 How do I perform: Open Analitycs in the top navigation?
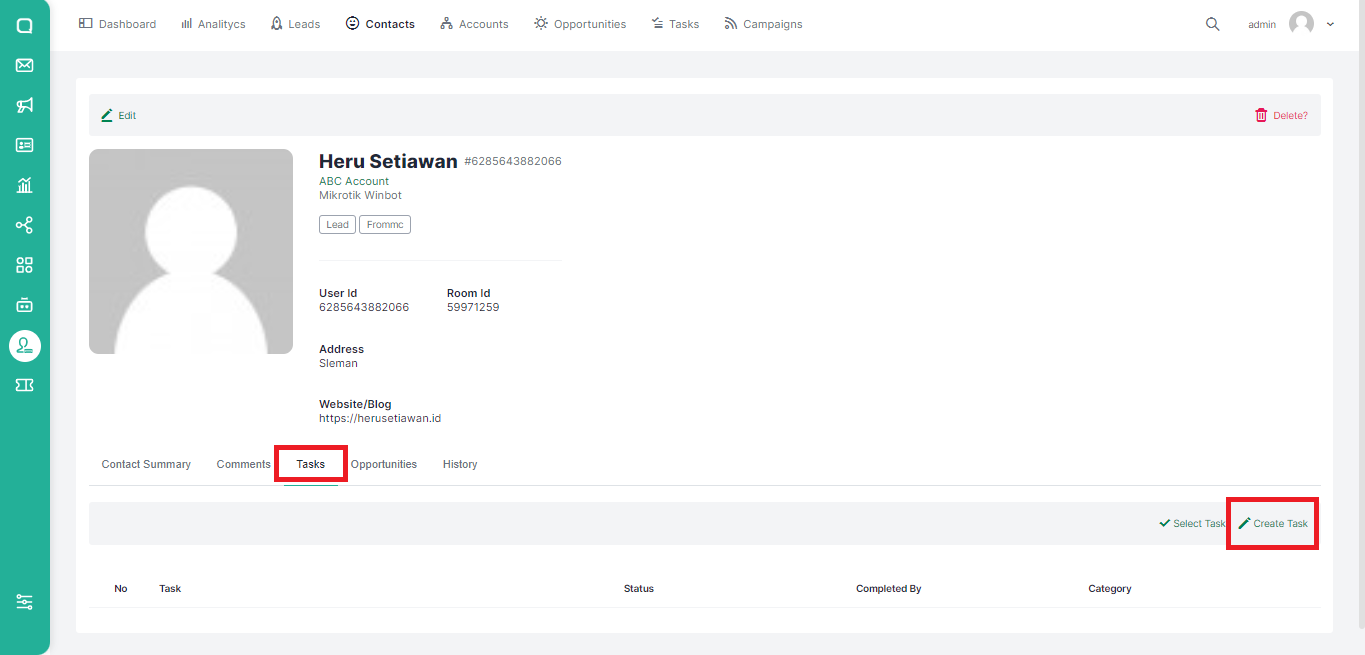click(213, 24)
